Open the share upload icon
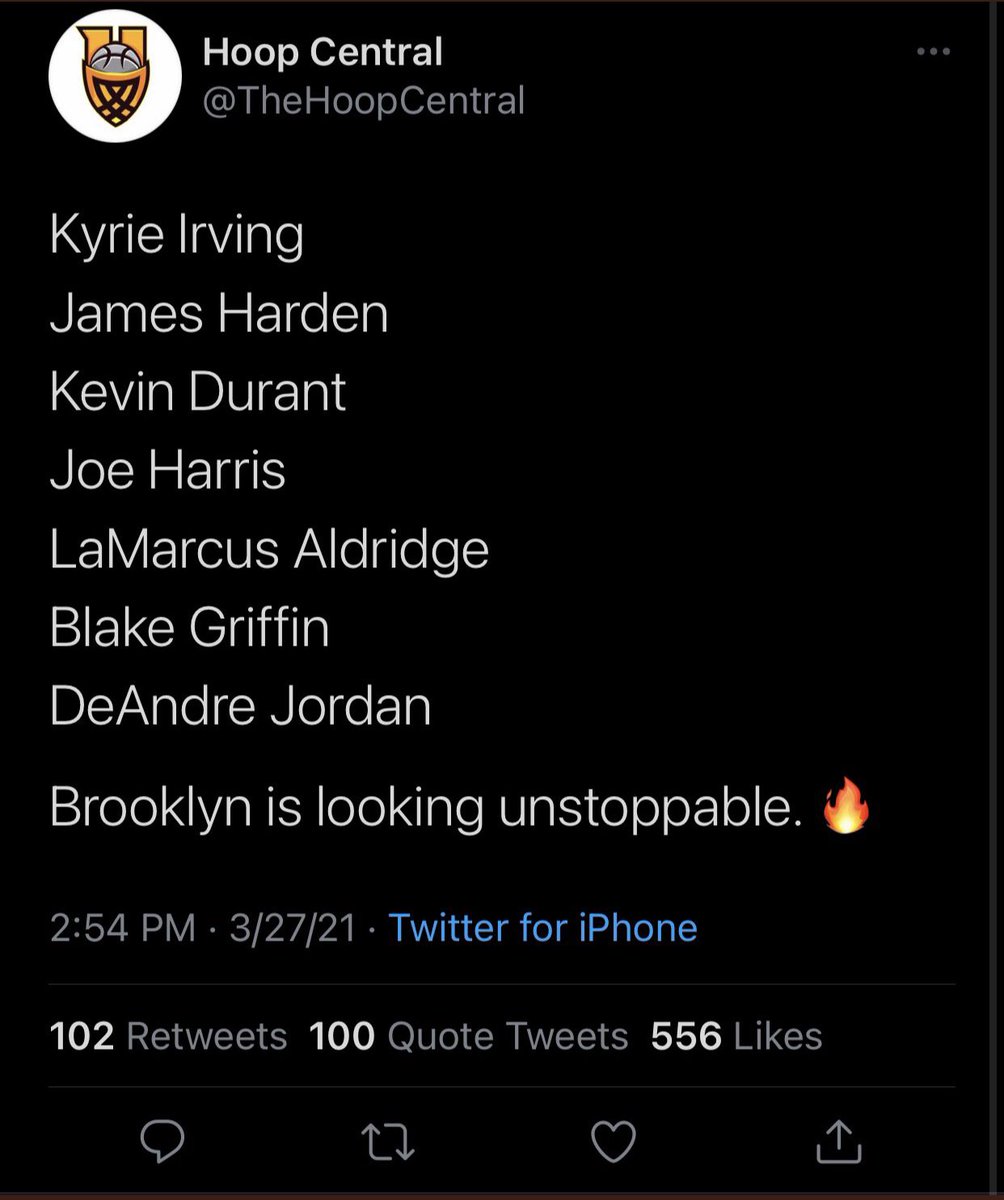The image size is (1004, 1200). [839, 1141]
